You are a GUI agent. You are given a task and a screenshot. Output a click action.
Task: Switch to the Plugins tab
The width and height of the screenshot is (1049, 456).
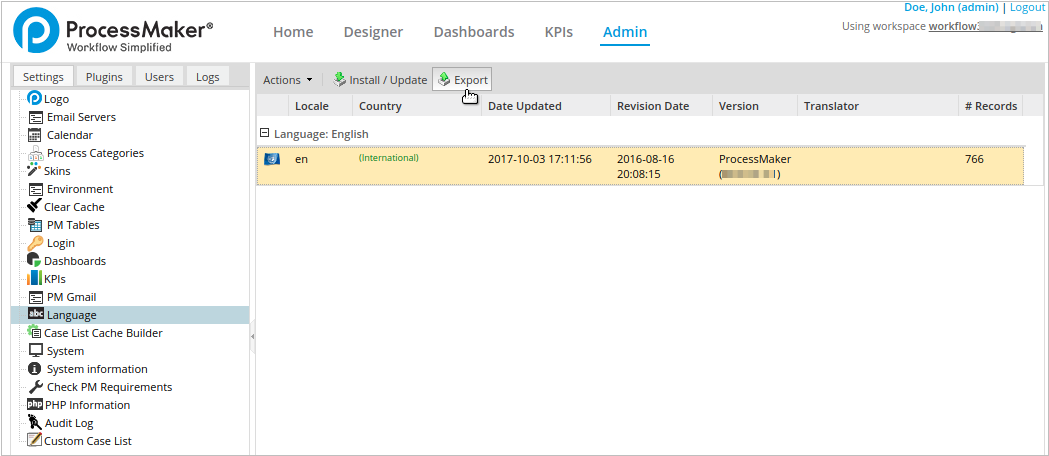(104, 77)
